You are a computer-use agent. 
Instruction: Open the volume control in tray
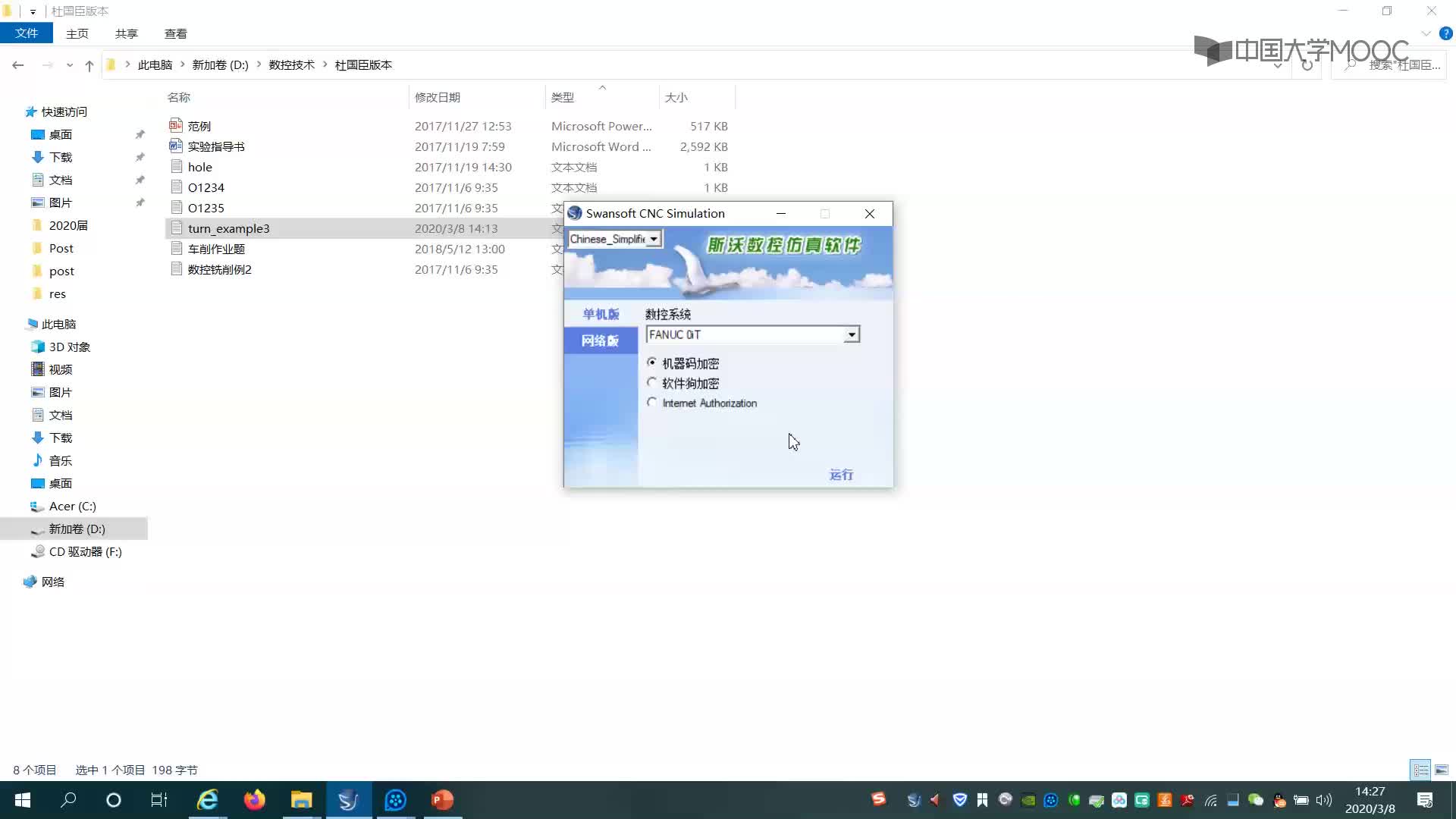pos(1324,800)
